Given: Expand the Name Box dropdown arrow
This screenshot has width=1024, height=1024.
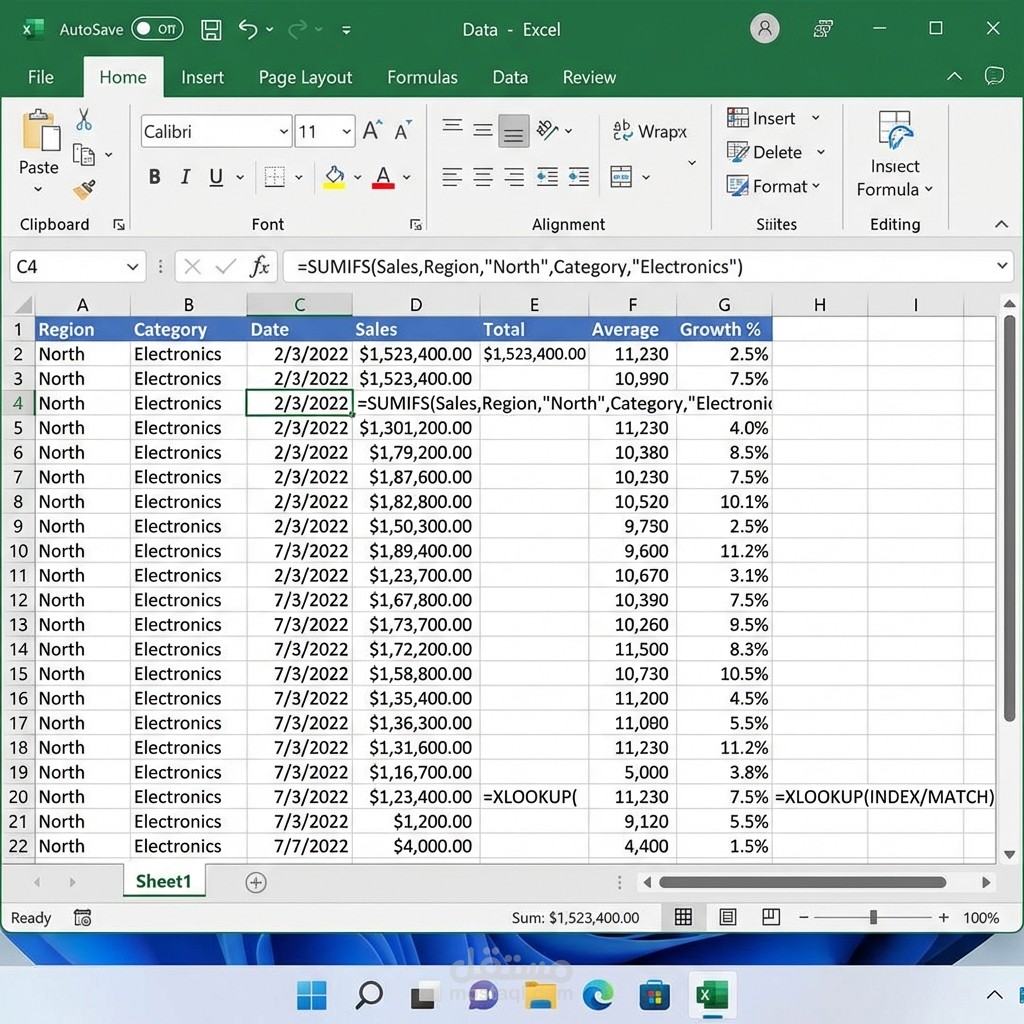Looking at the screenshot, I should pyautogui.click(x=133, y=266).
